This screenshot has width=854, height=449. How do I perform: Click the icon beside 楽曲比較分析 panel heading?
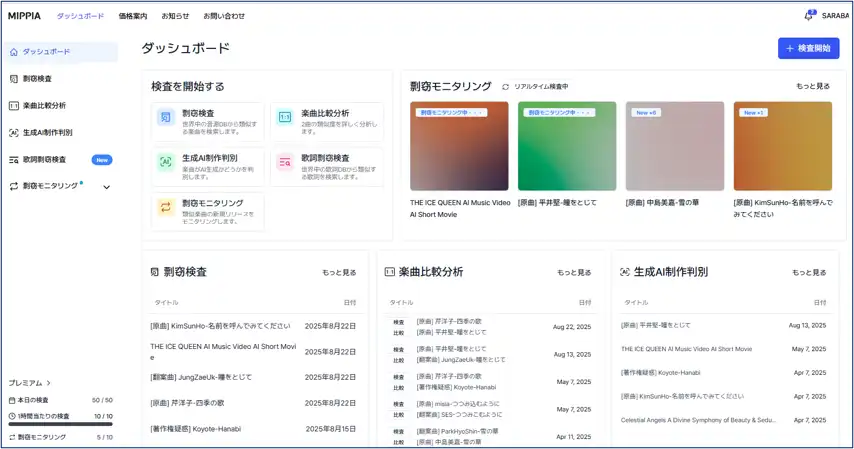click(389, 272)
